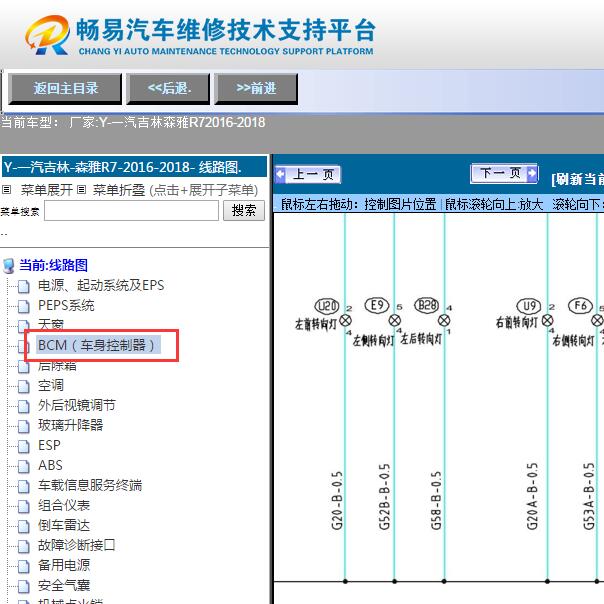Image resolution: width=604 pixels, height=604 pixels.
Task: Open the 故障诊断接口 tree item
Action: click(x=76, y=545)
